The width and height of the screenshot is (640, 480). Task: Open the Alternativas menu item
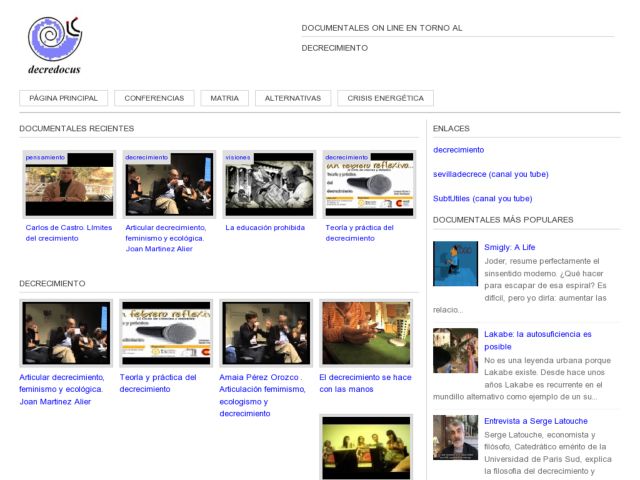(x=292, y=98)
